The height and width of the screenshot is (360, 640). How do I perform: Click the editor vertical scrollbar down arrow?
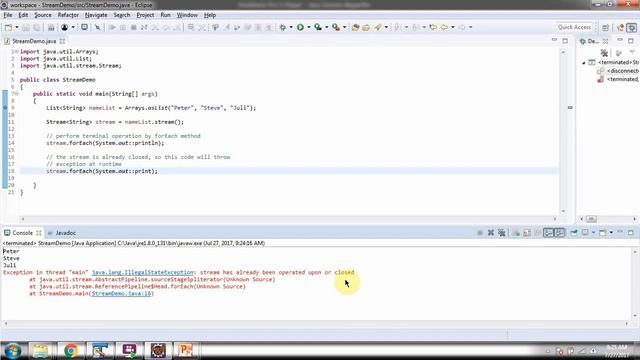(x=563, y=211)
